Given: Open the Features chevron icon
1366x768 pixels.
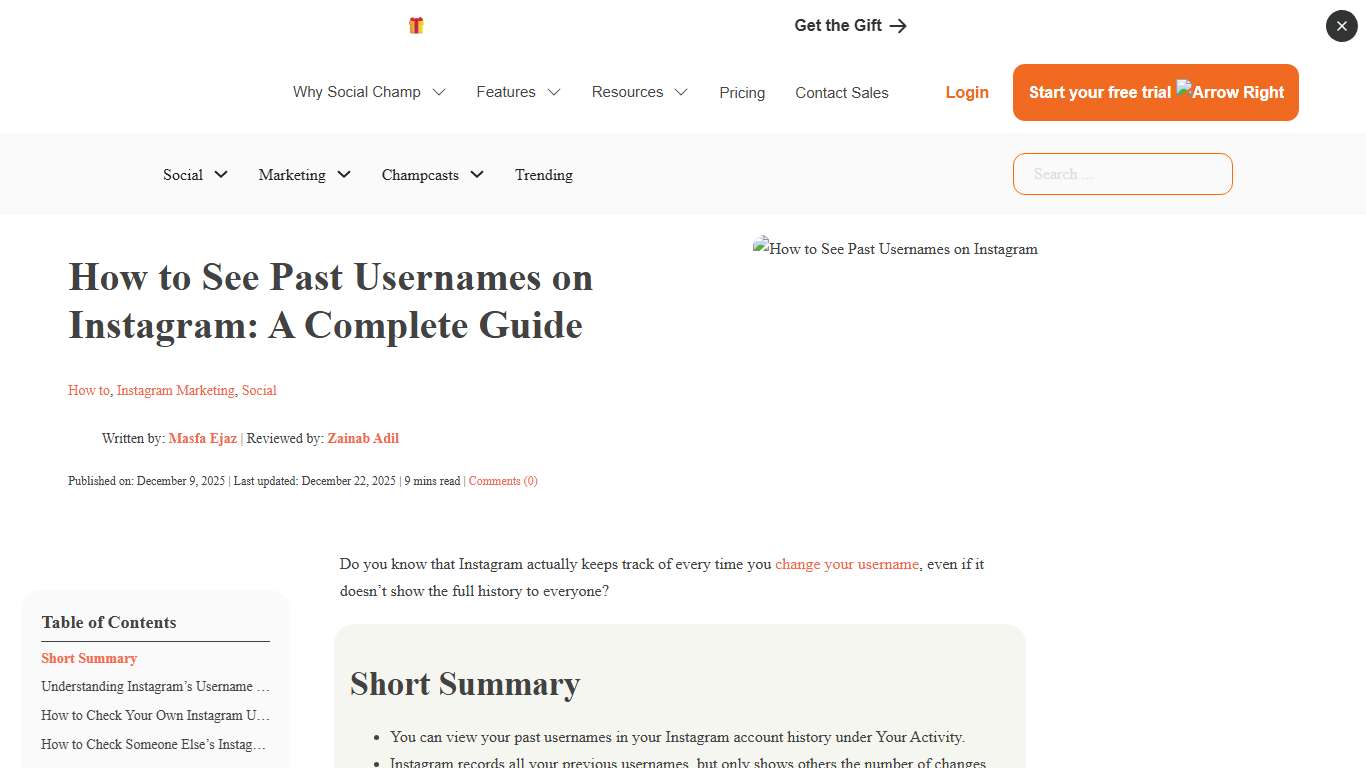Looking at the screenshot, I should [x=554, y=92].
